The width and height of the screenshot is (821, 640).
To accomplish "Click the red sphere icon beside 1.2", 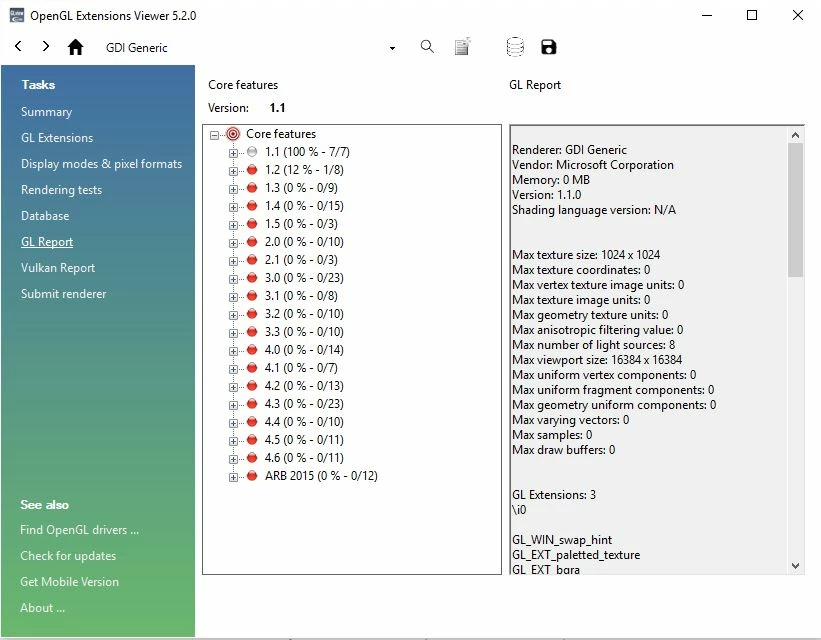I will point(252,170).
